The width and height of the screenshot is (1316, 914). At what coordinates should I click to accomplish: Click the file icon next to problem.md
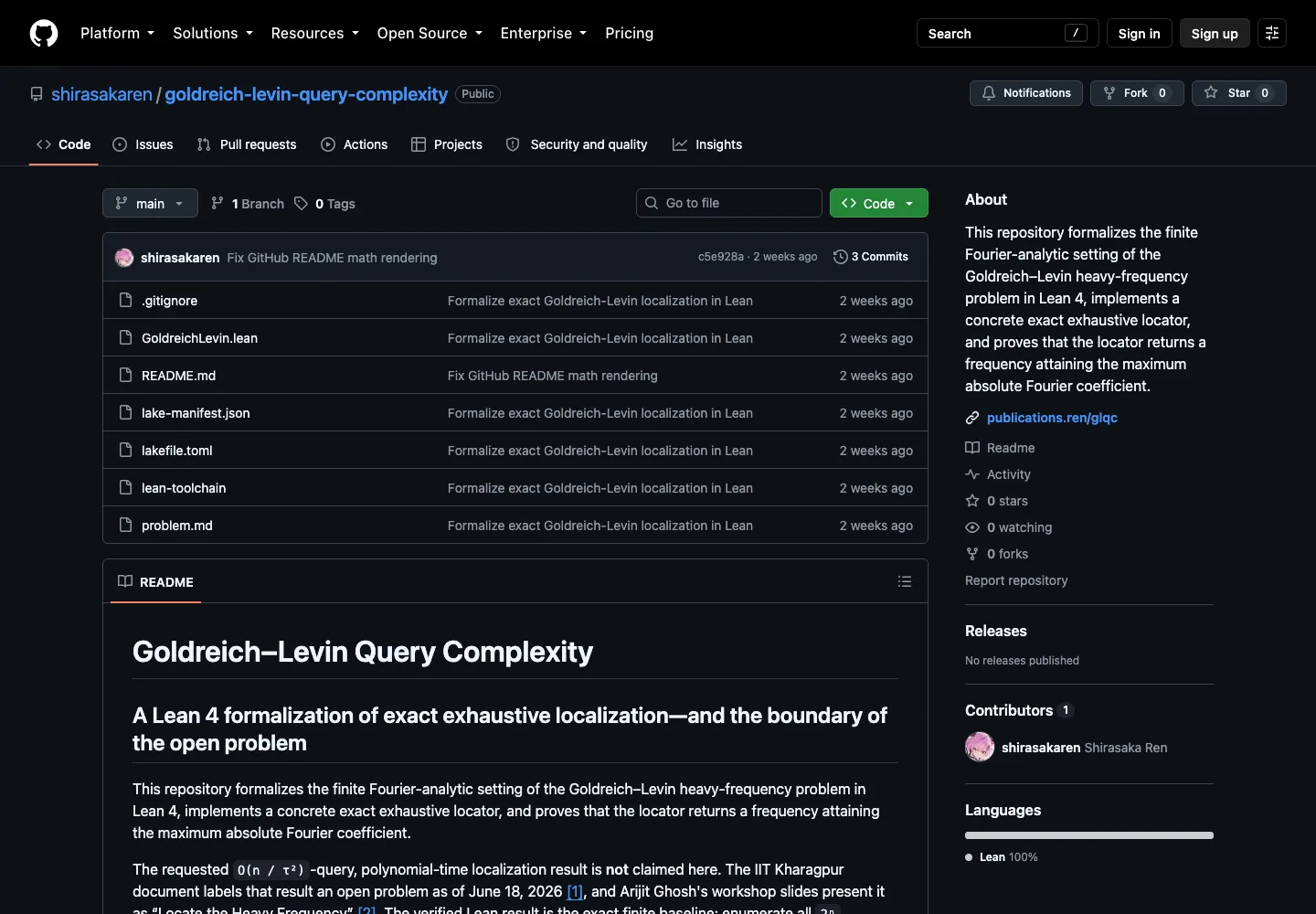click(126, 526)
